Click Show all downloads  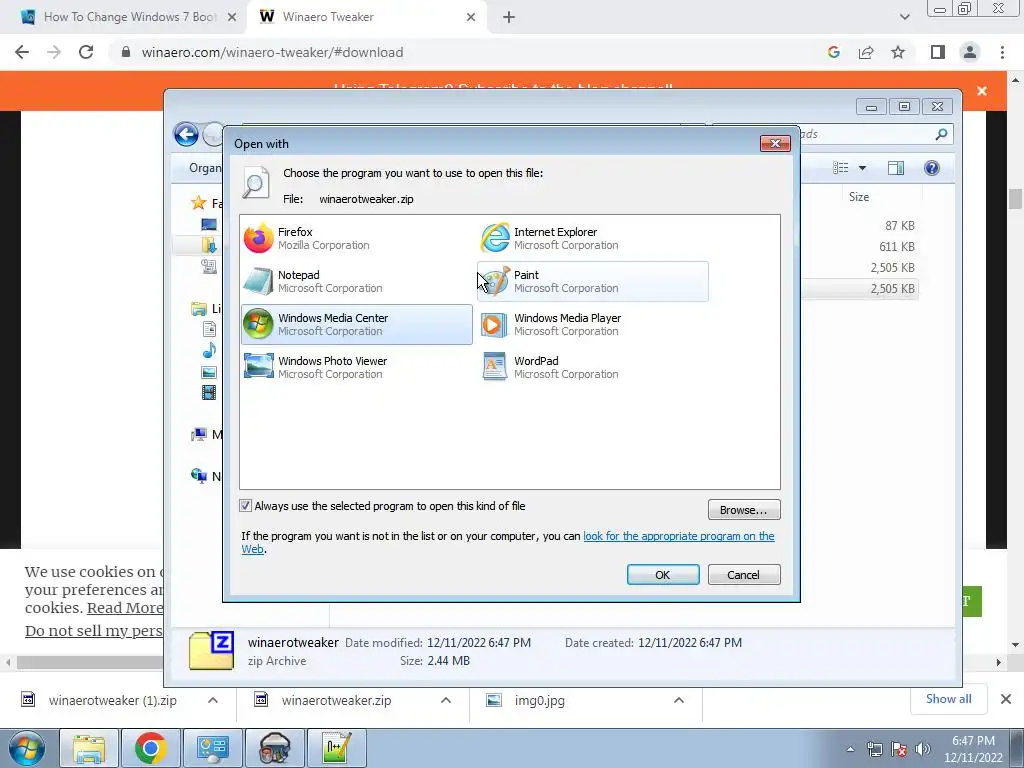948,699
